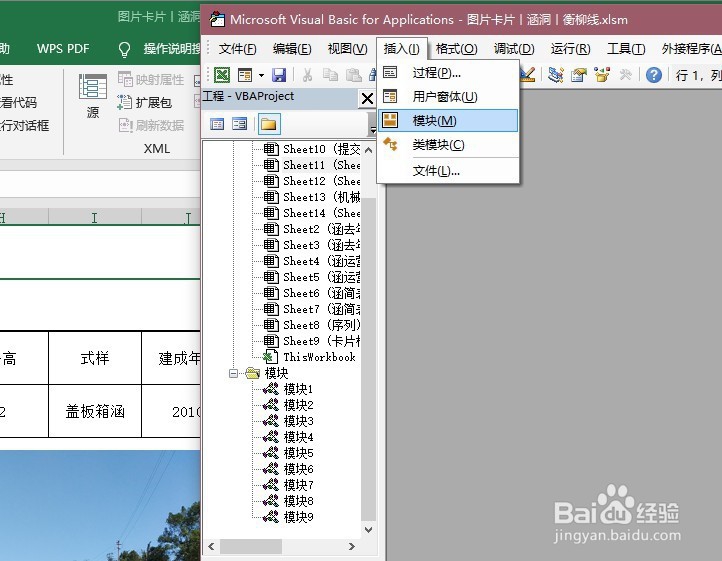
Task: Click View Code icon in project pane
Action: point(217,124)
